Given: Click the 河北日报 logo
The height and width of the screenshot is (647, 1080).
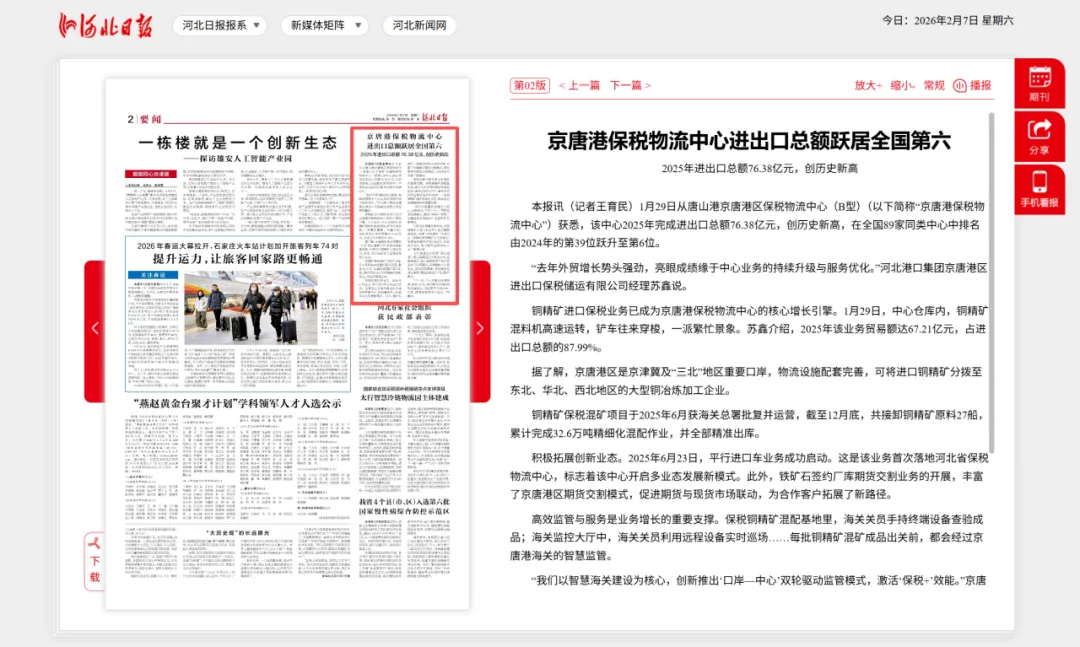Looking at the screenshot, I should pos(105,25).
